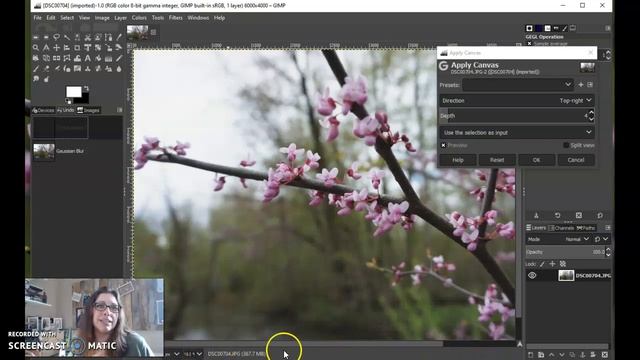Swap foreground and background colors
640x360 pixels.
point(87,89)
